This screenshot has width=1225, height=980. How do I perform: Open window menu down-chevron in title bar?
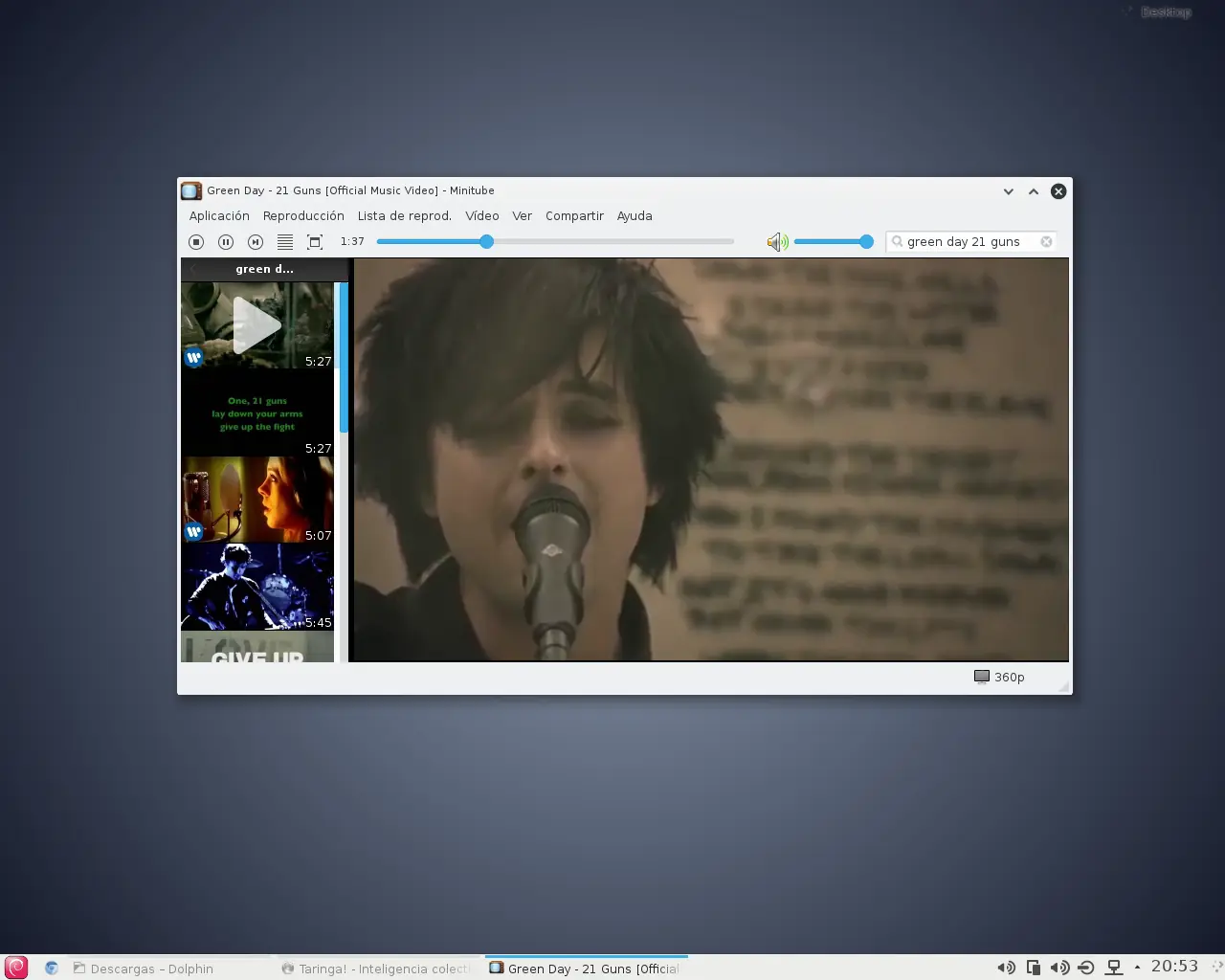pos(1008,191)
